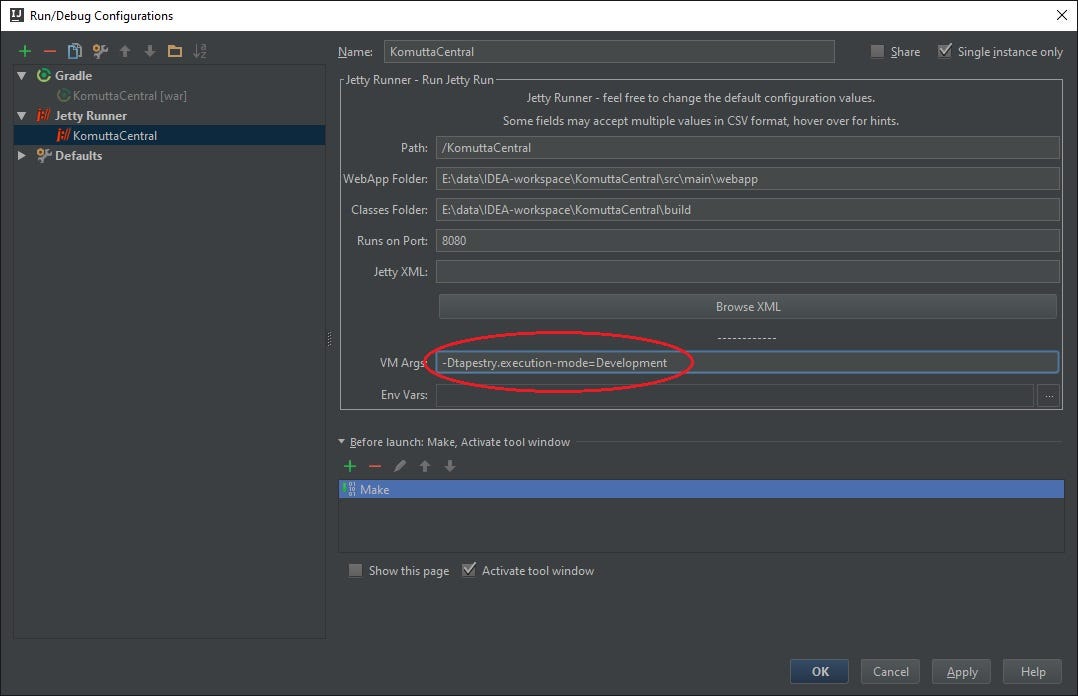Copy the selected configuration
The height and width of the screenshot is (696, 1078).
74,50
